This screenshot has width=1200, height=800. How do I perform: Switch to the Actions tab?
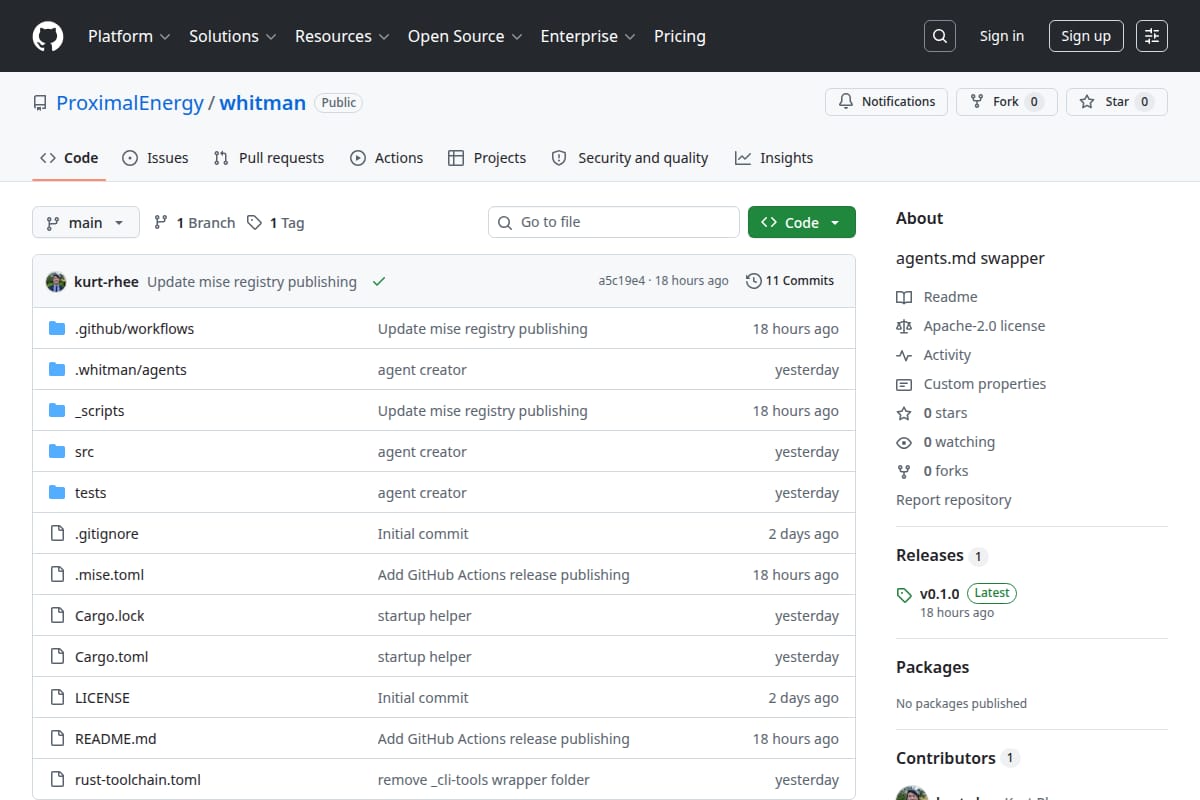pyautogui.click(x=386, y=158)
